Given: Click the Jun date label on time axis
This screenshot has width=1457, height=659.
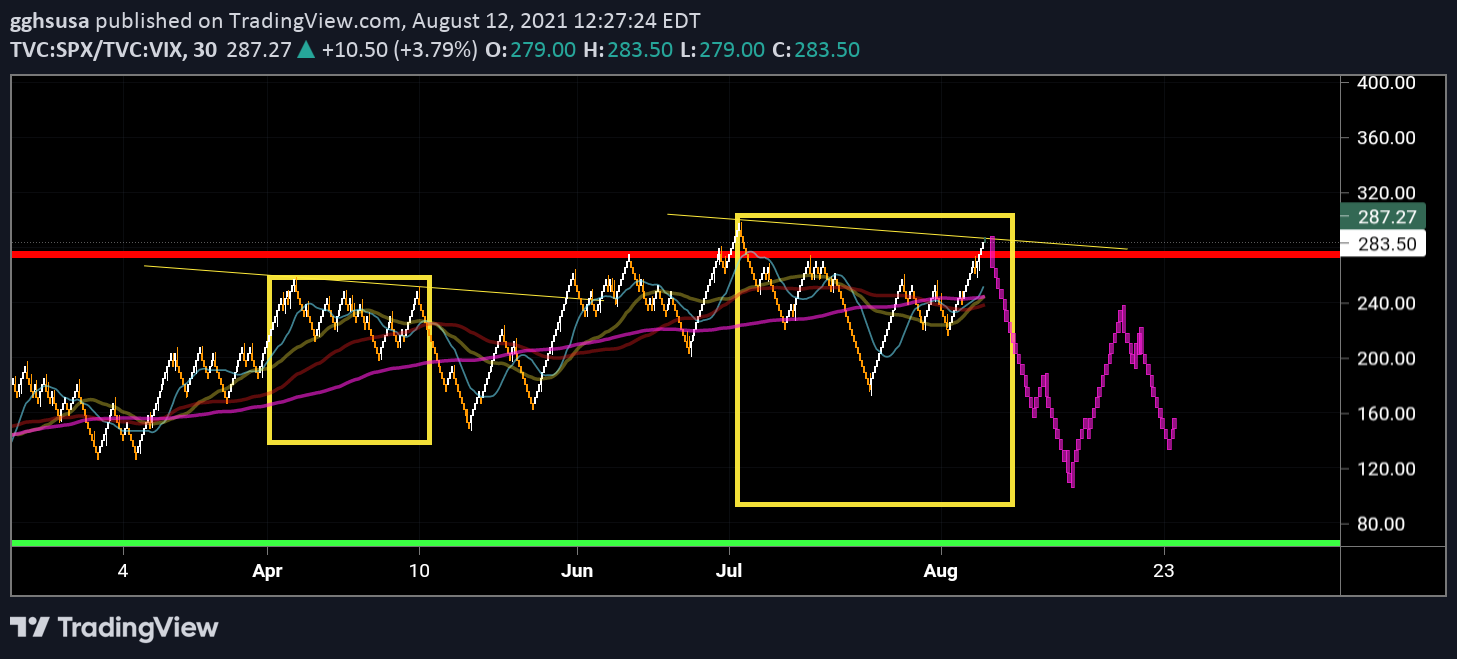Looking at the screenshot, I should pos(577,571).
